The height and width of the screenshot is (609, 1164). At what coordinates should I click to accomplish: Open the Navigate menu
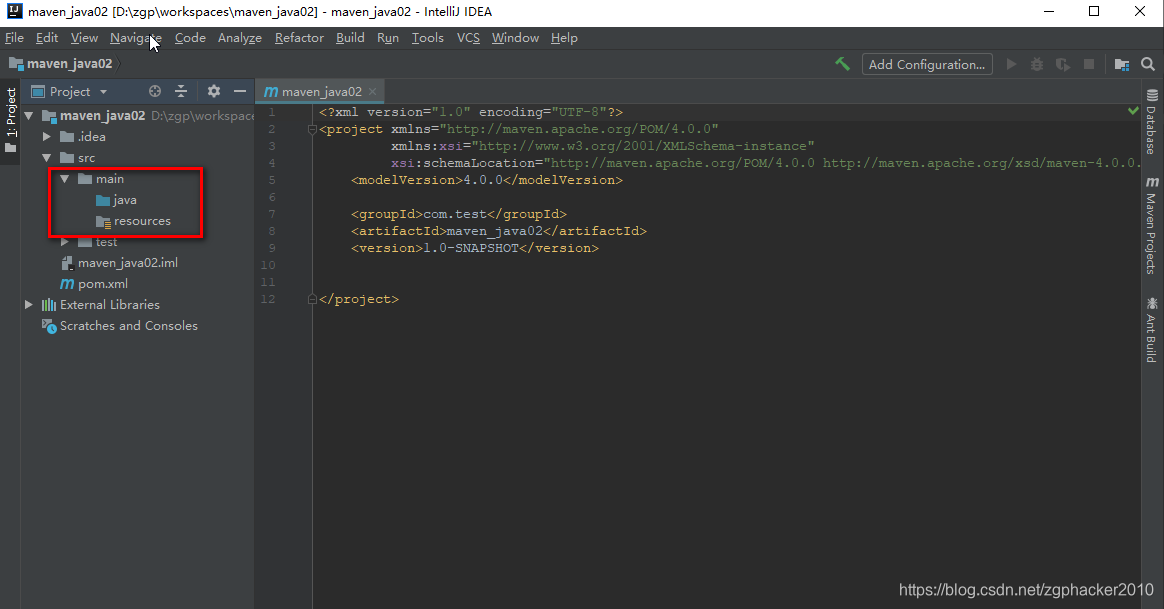pyautogui.click(x=136, y=38)
